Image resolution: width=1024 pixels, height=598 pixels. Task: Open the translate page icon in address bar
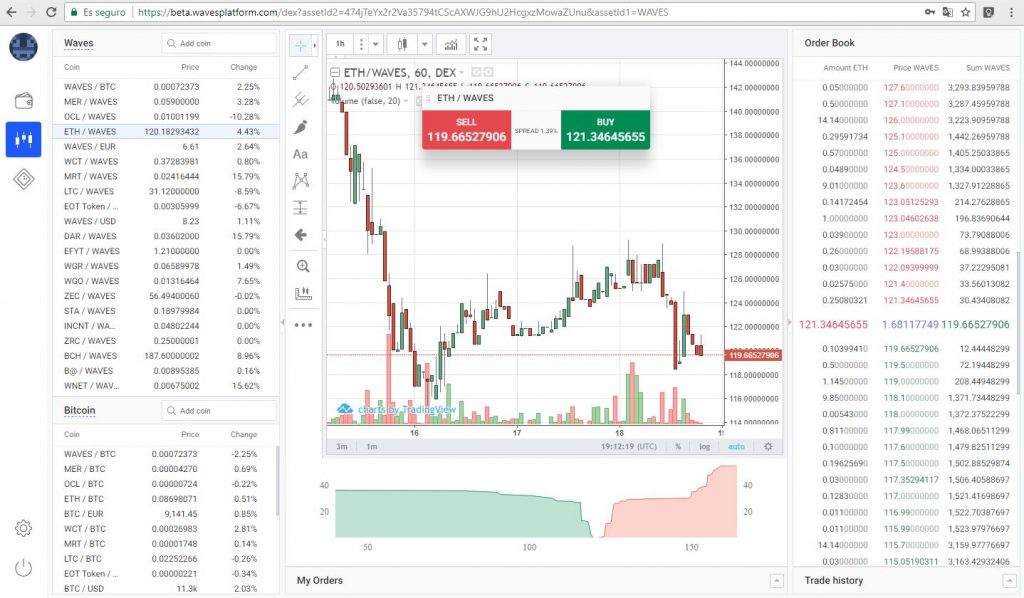(948, 12)
